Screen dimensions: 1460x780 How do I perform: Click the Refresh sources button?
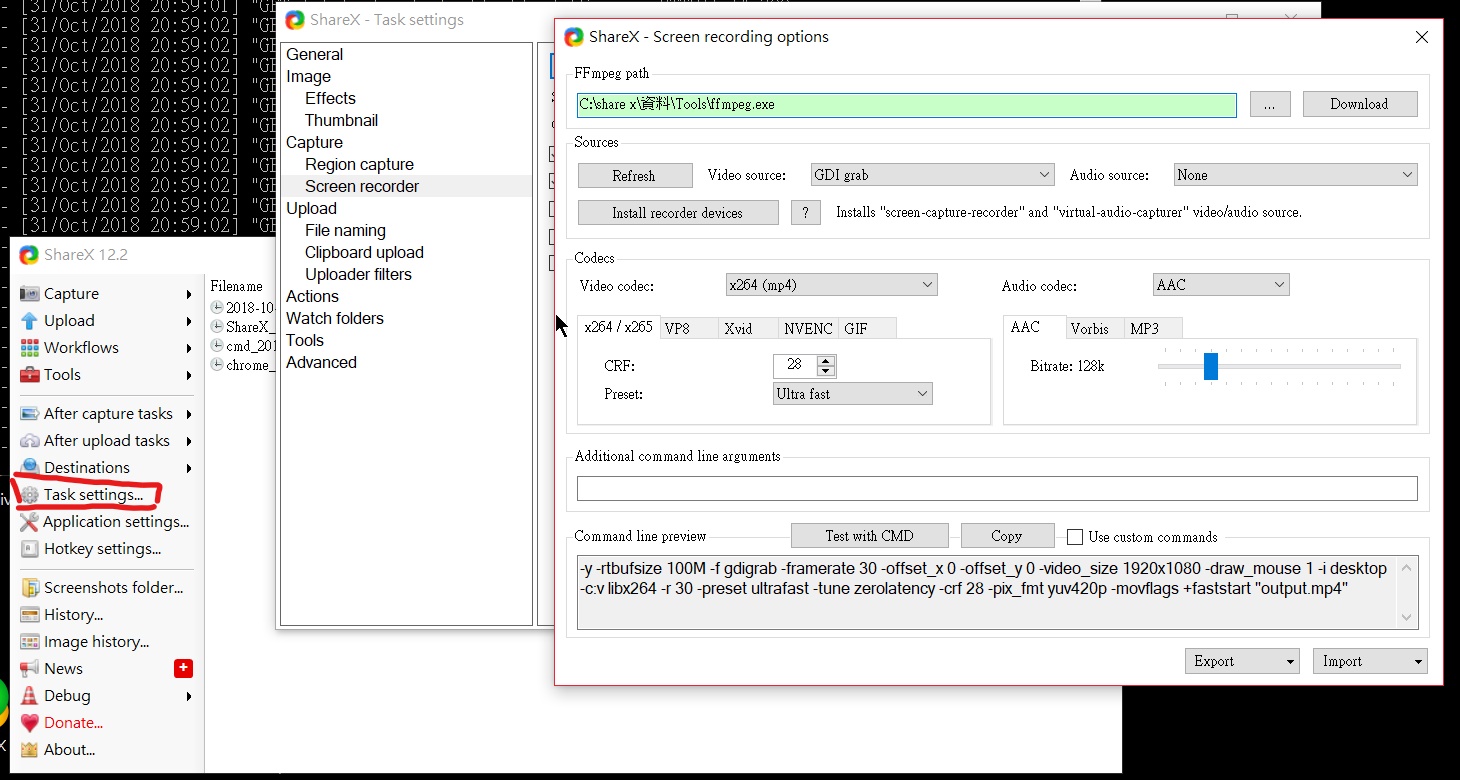pos(635,176)
